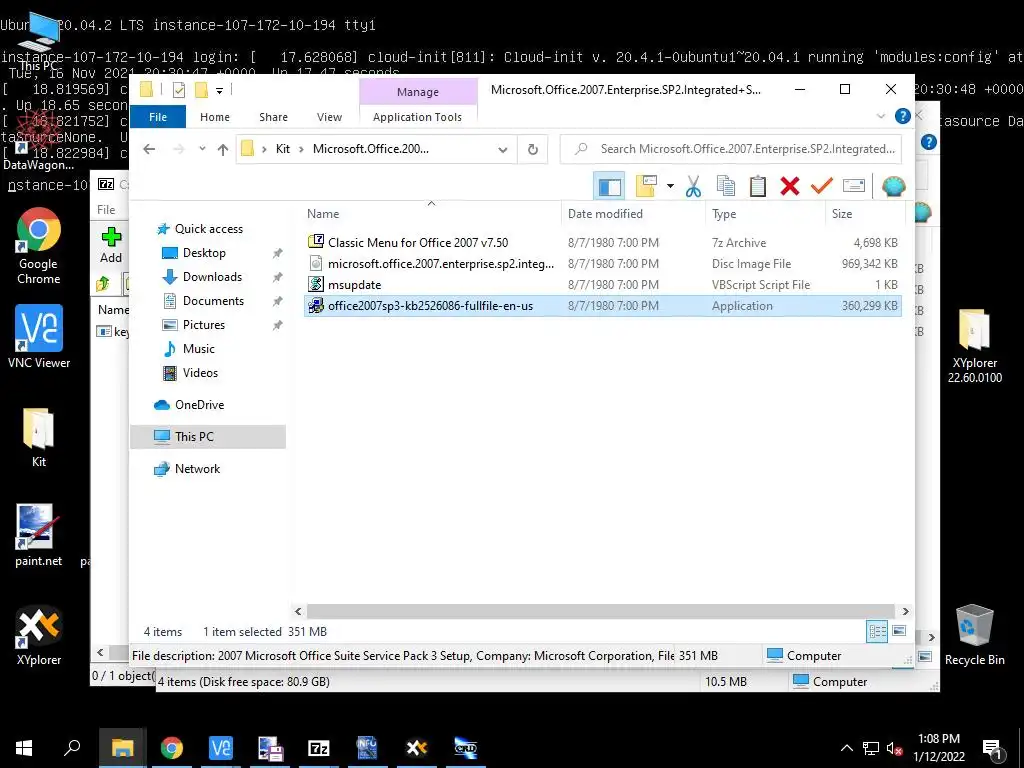
Task: Click the Refresh button in address bar
Action: [x=533, y=150]
